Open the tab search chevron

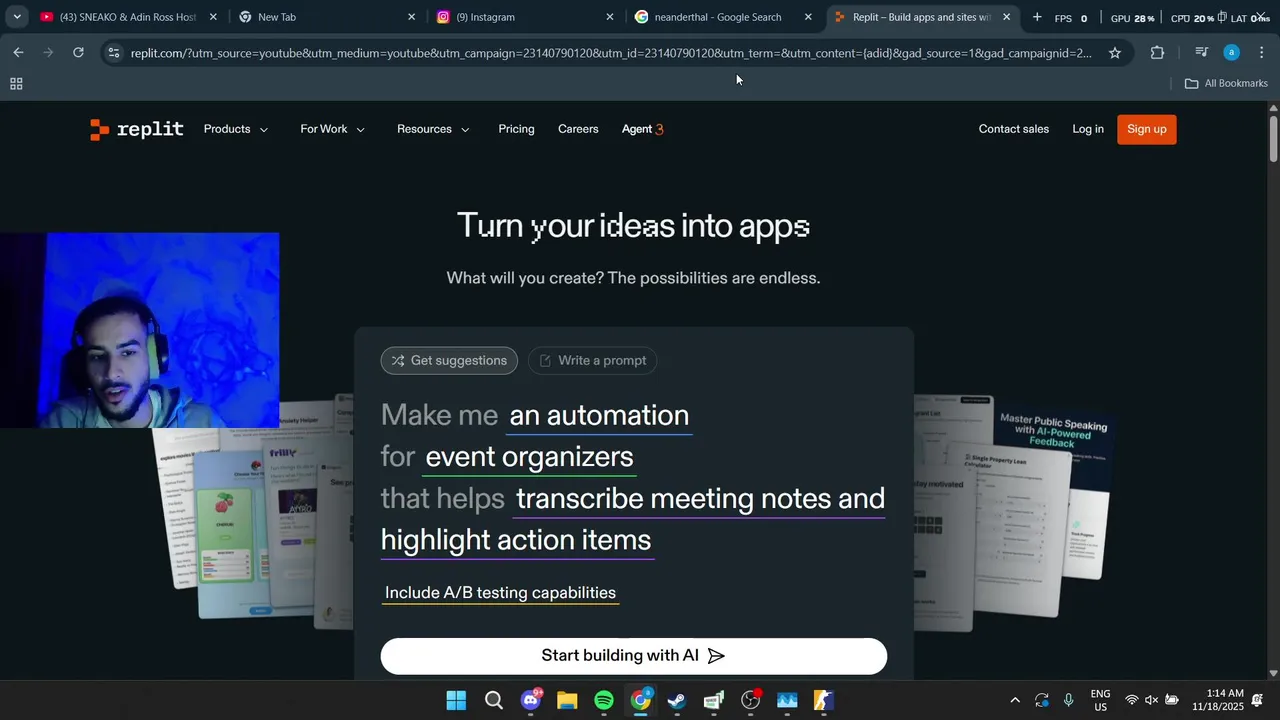click(x=17, y=17)
